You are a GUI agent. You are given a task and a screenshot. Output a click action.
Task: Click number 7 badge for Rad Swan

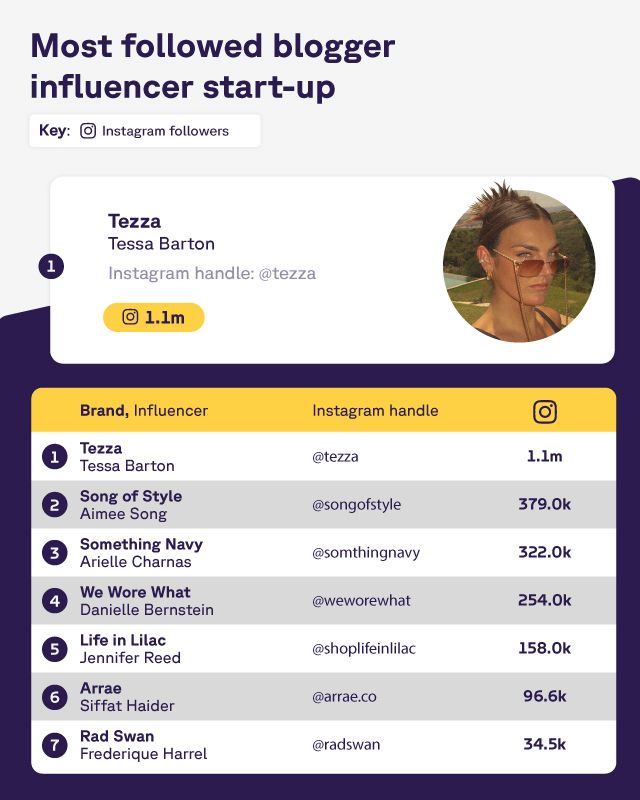(54, 745)
